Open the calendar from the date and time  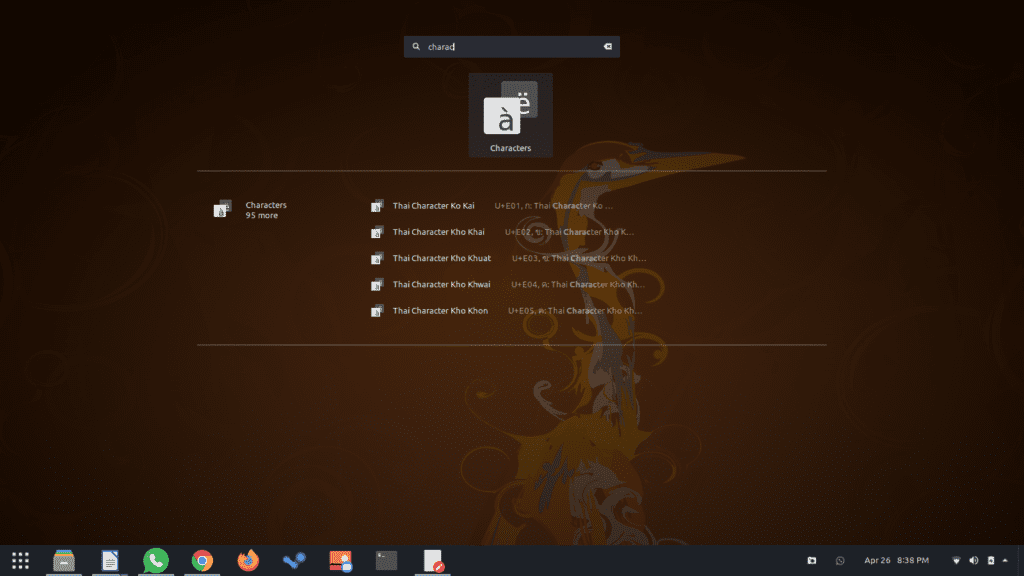(x=896, y=560)
